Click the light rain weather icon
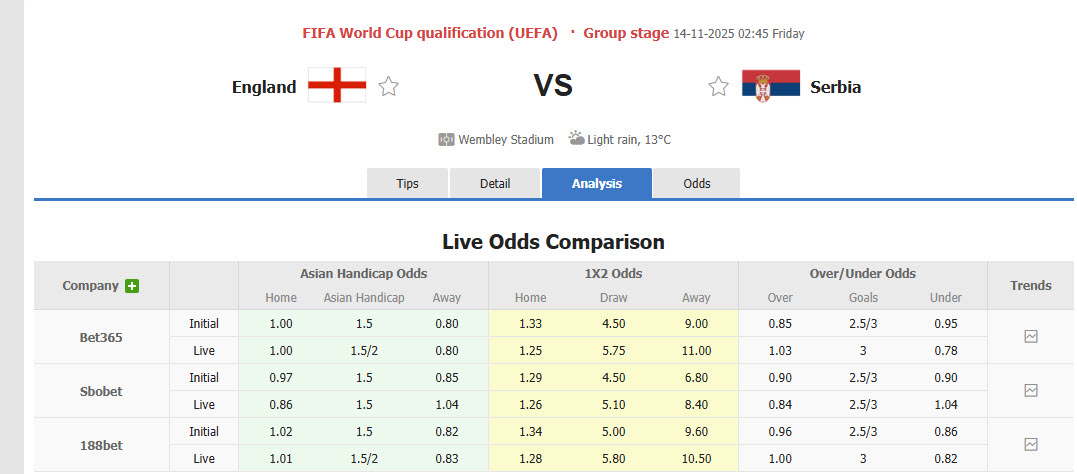 tap(576, 138)
